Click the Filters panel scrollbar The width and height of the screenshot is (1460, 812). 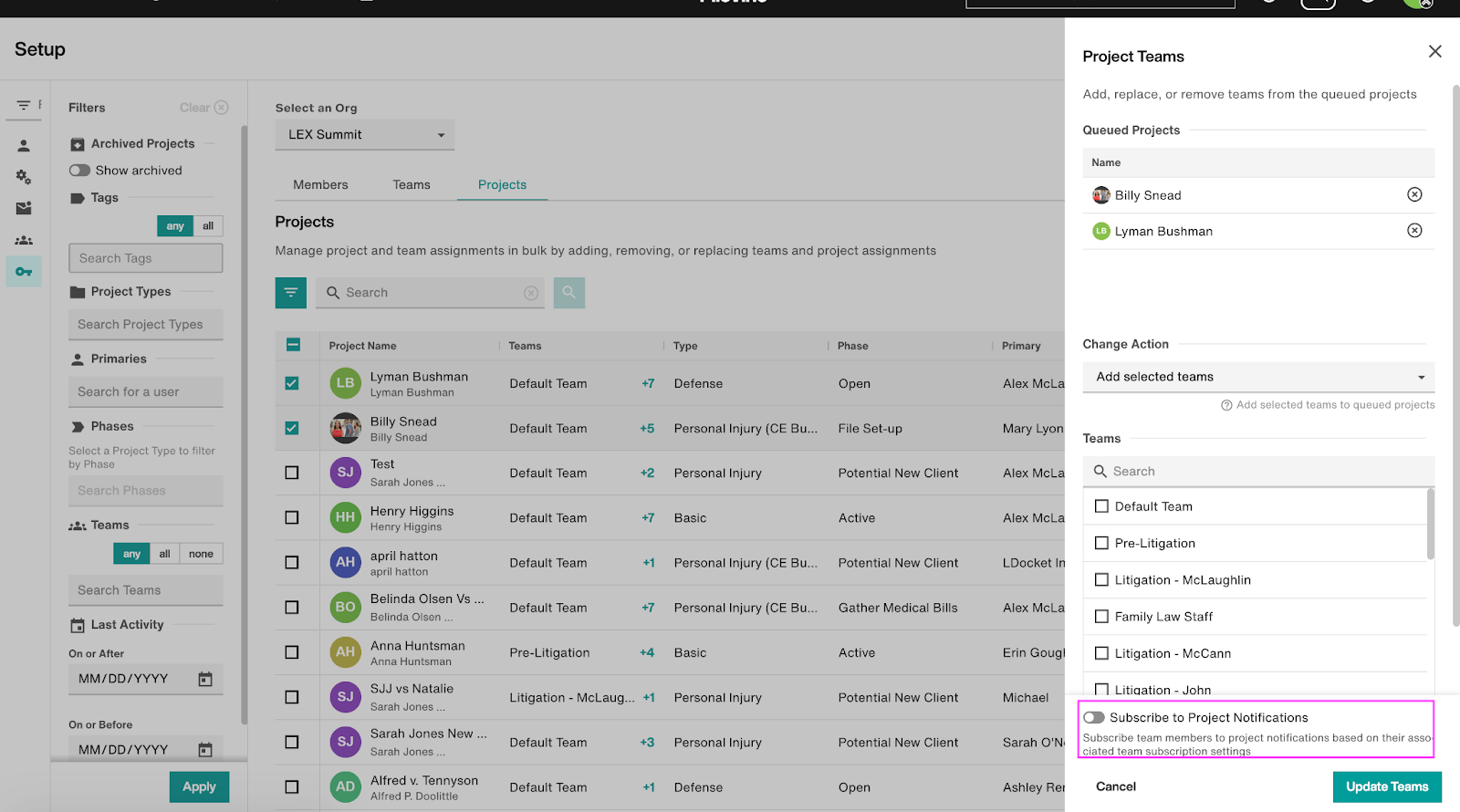(244, 424)
